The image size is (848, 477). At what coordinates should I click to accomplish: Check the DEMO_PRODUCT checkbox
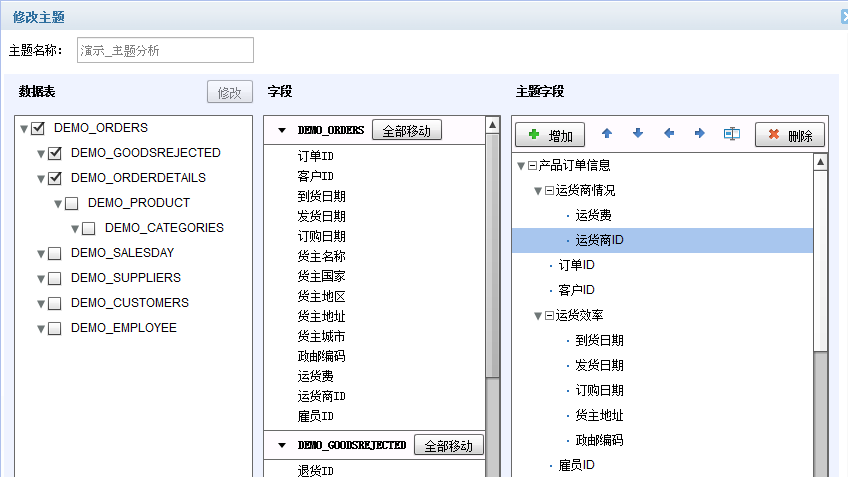[71, 203]
